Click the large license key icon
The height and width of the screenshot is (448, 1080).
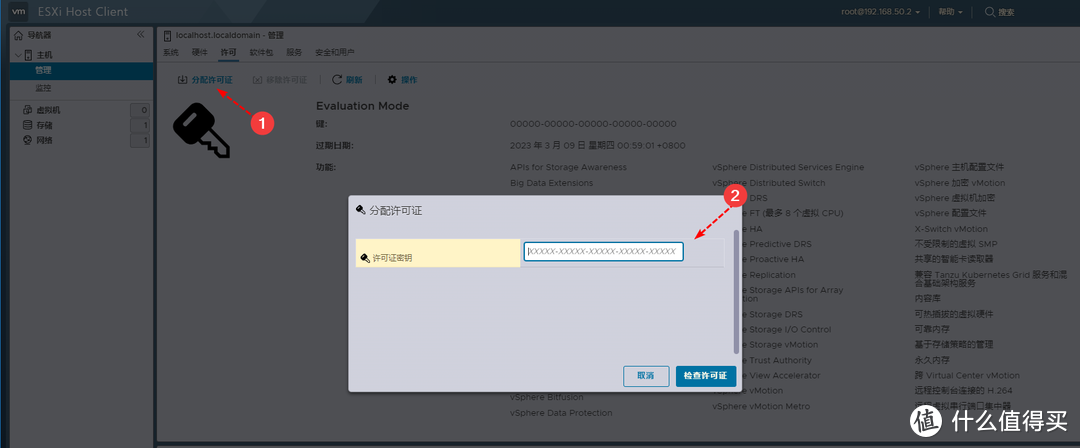coord(200,130)
